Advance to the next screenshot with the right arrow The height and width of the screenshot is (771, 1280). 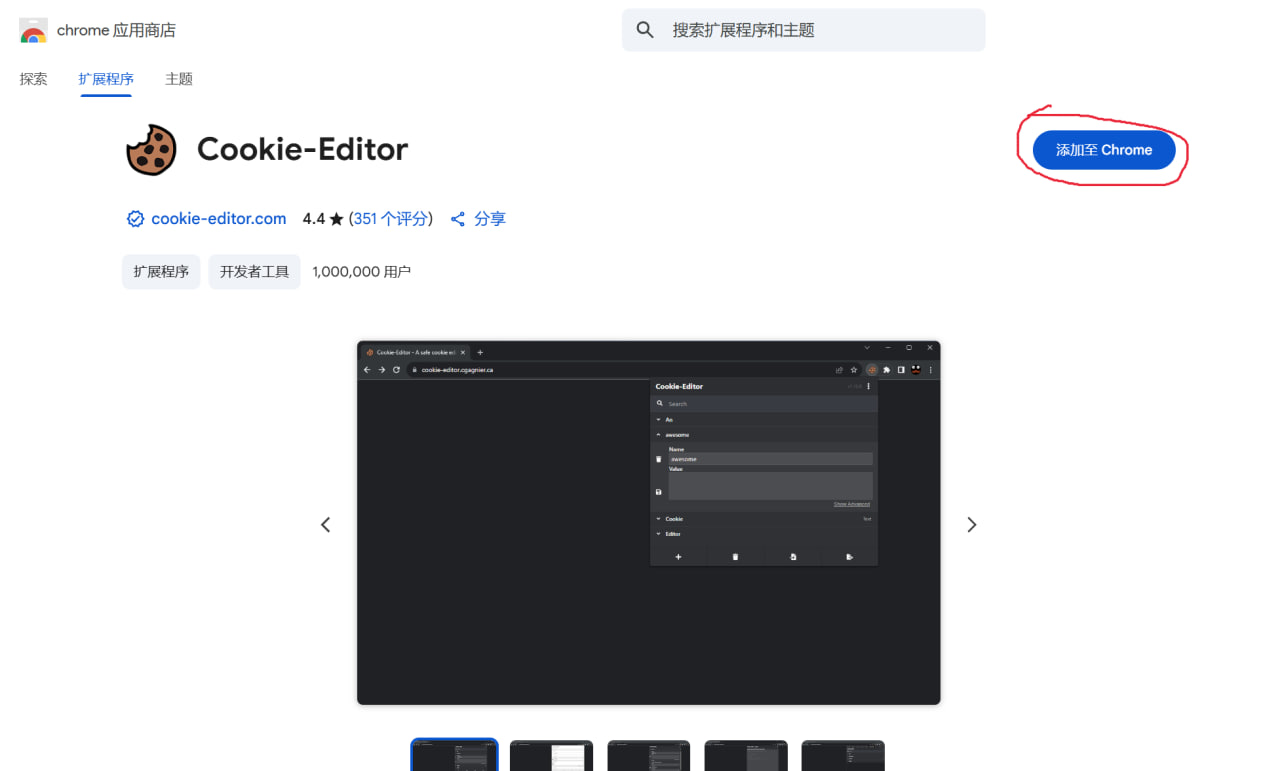(x=971, y=525)
